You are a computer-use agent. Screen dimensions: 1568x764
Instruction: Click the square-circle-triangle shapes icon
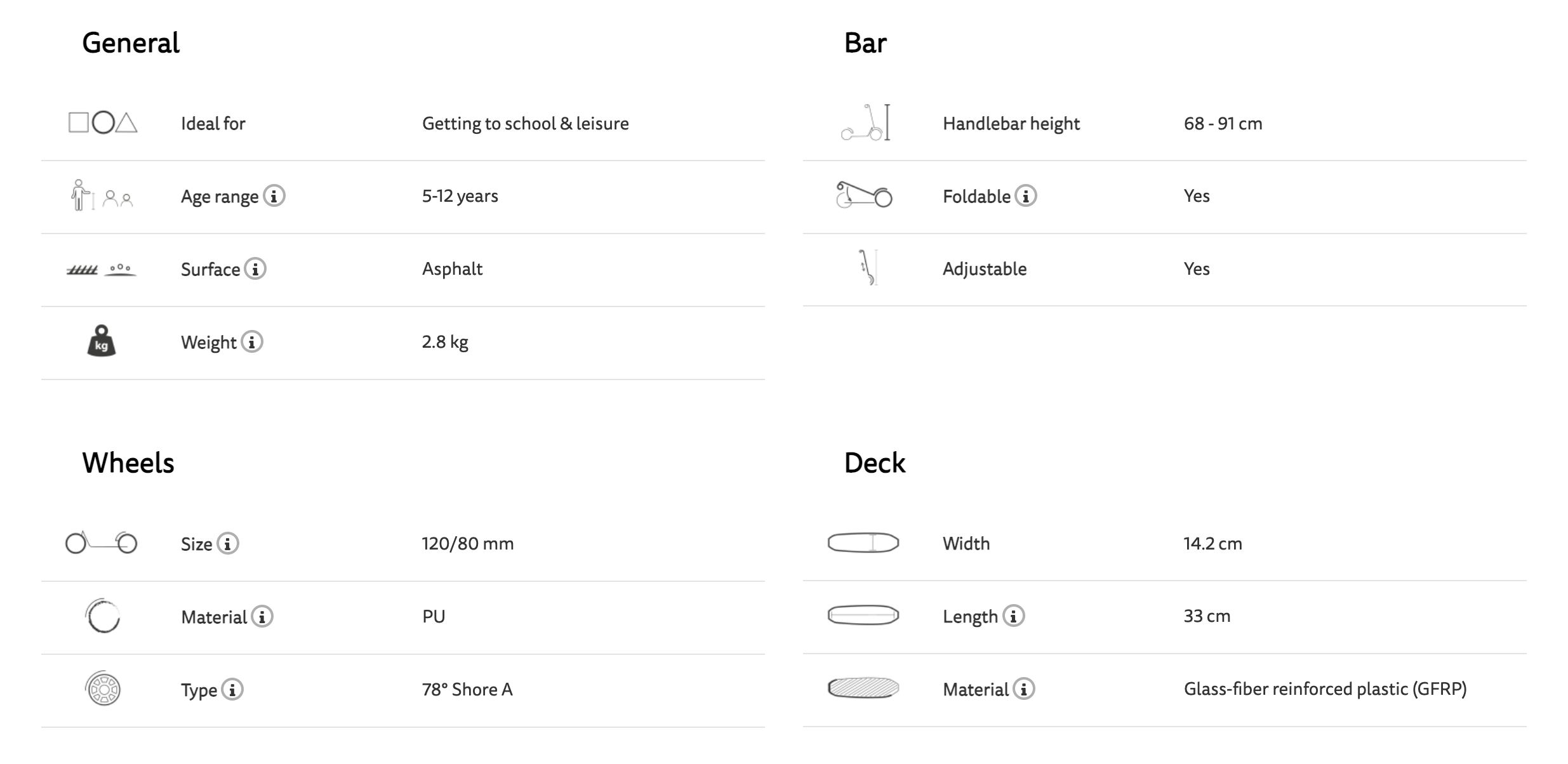pyautogui.click(x=103, y=122)
